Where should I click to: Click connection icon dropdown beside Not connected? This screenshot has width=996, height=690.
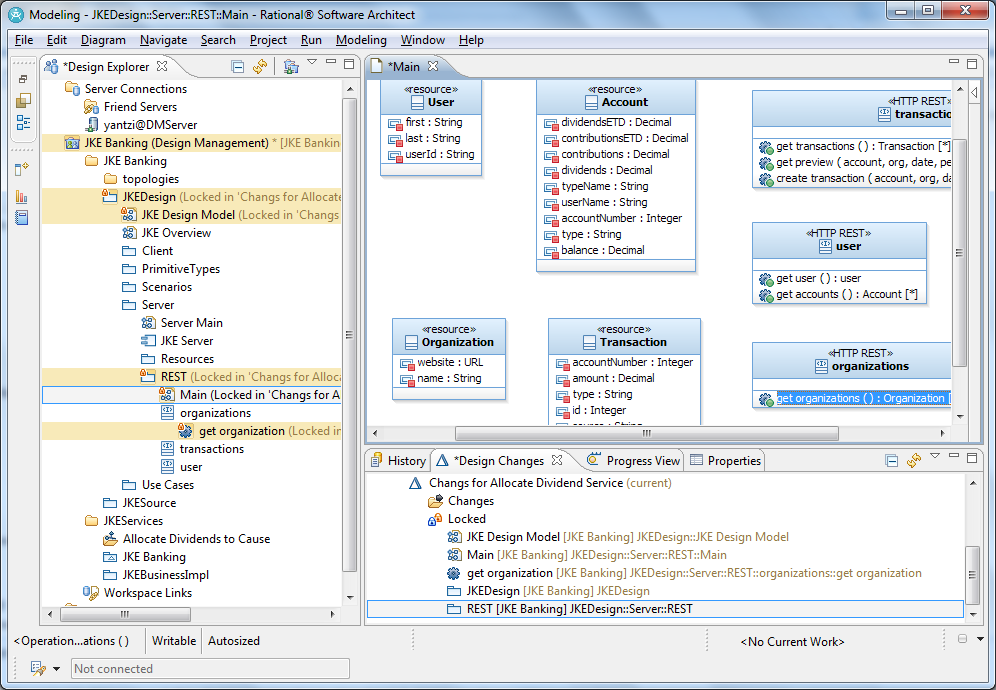point(57,668)
